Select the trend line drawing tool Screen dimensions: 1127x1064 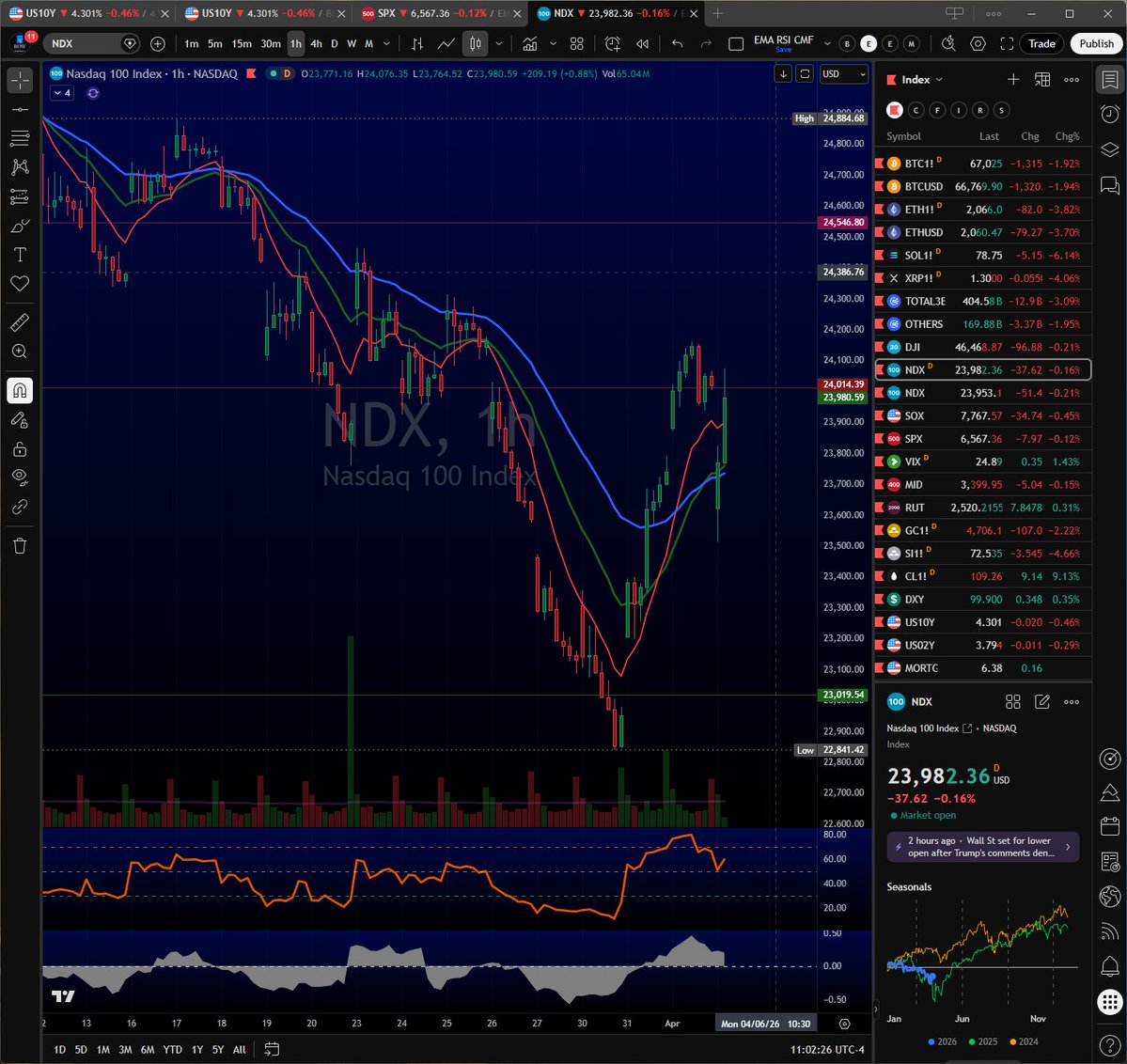(20, 110)
